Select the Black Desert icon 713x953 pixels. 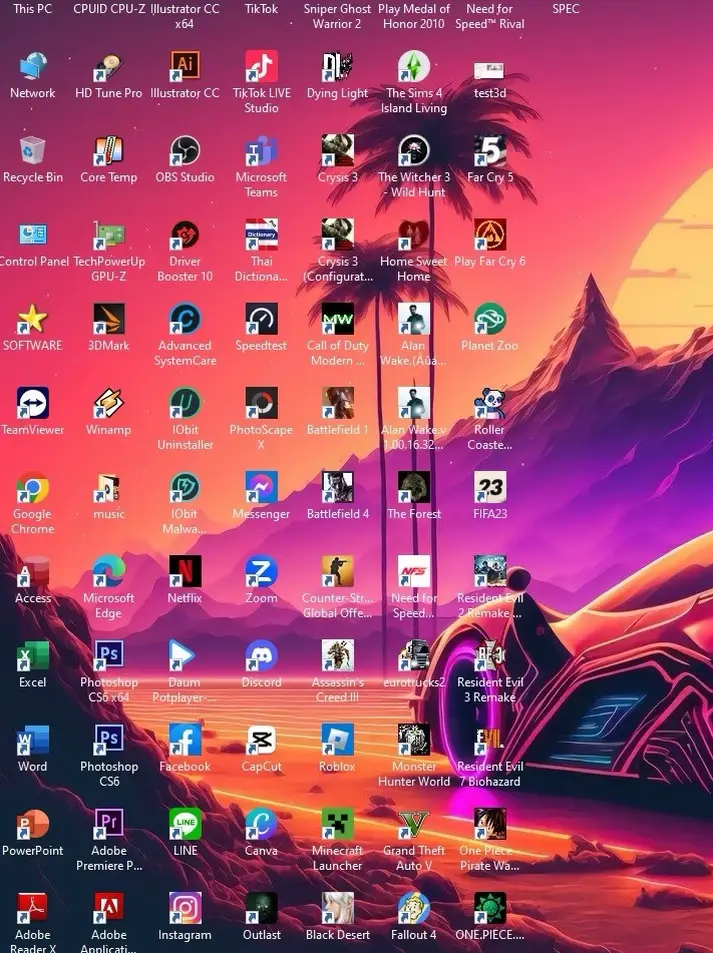[337, 908]
